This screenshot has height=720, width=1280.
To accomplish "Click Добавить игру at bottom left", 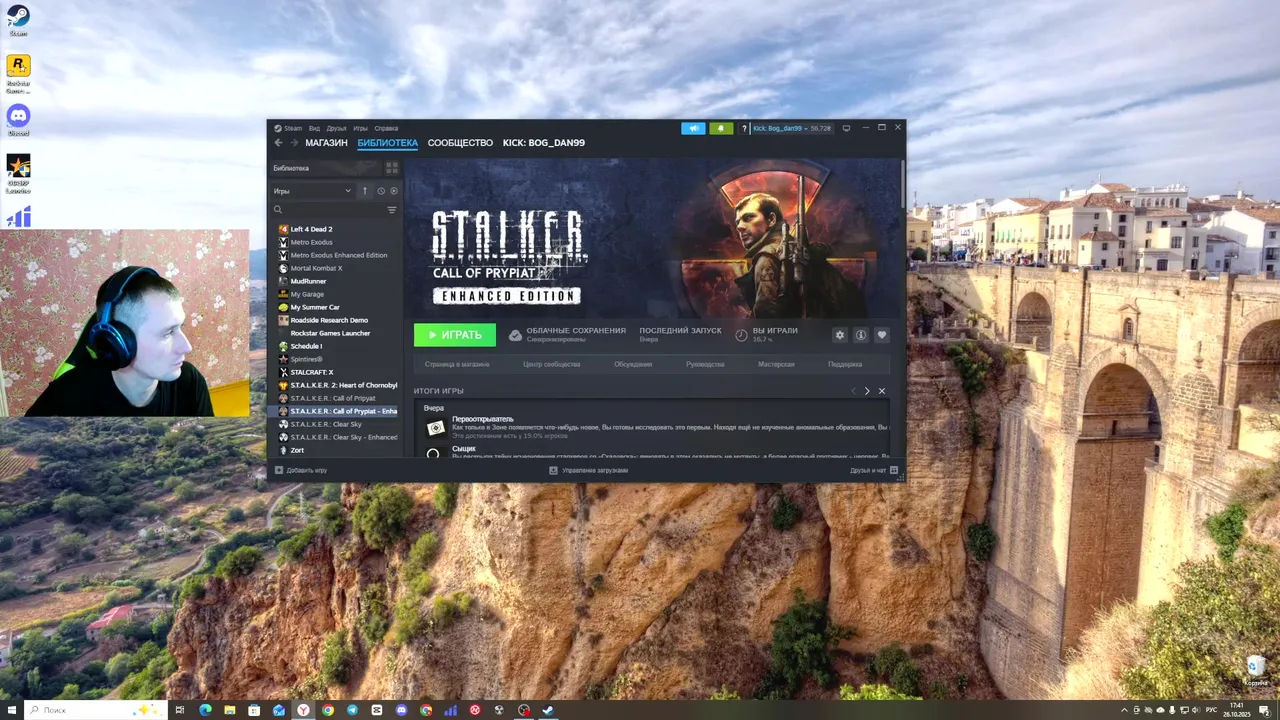I will coord(301,470).
